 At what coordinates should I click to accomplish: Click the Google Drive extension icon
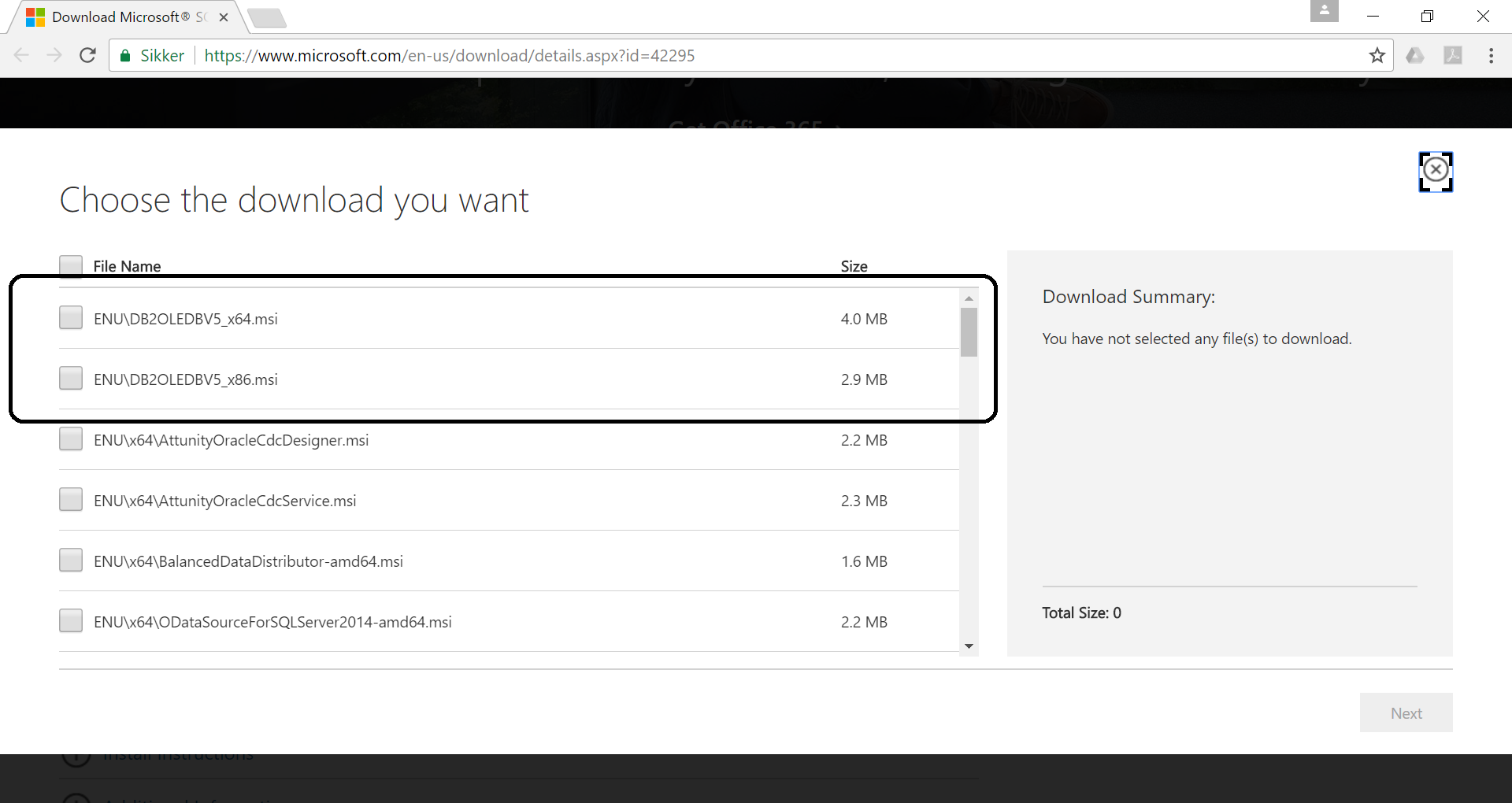click(x=1415, y=55)
